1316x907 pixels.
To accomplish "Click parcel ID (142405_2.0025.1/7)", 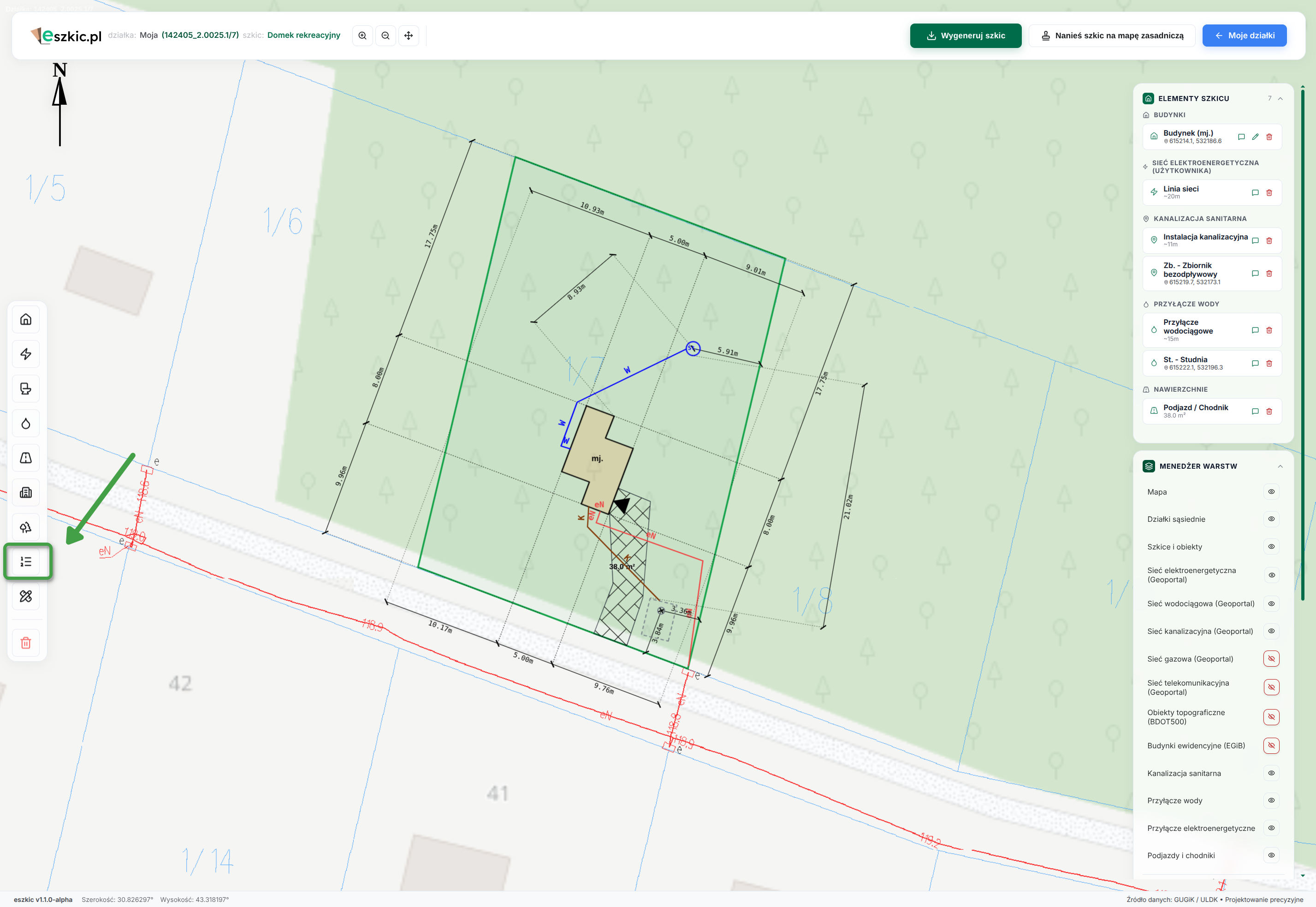I will (x=200, y=35).
